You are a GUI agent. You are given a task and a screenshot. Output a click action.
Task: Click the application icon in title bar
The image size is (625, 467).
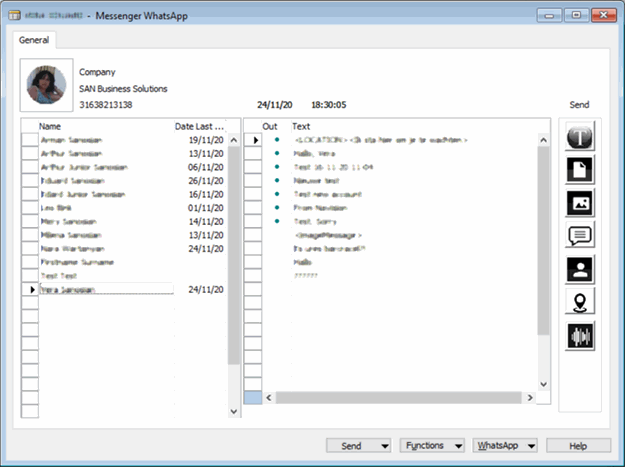(14, 16)
